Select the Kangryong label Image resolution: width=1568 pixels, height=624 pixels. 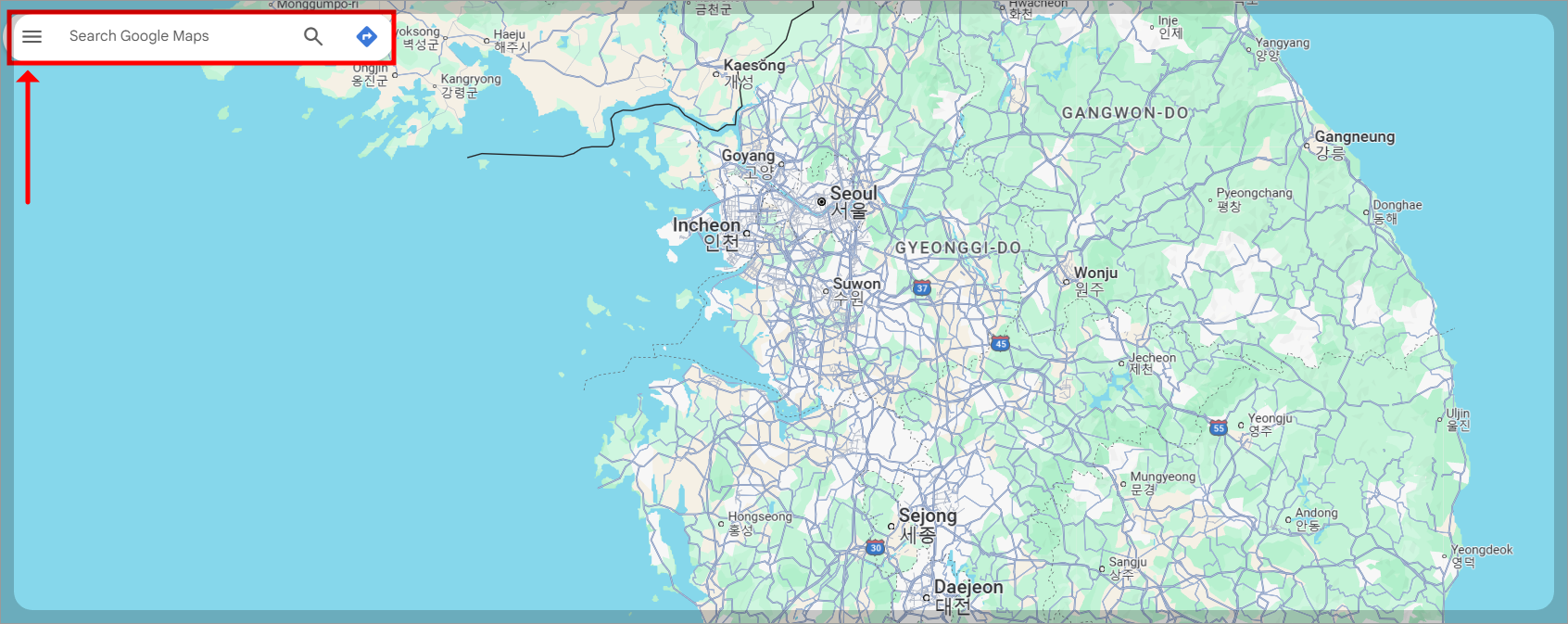click(470, 85)
